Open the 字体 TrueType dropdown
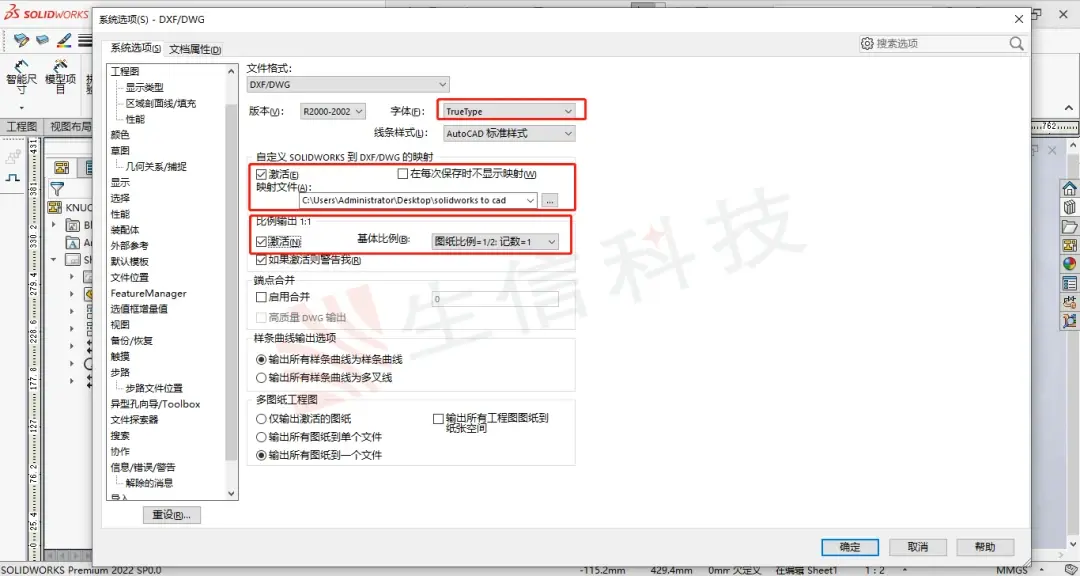The height and width of the screenshot is (576, 1080). (x=508, y=111)
